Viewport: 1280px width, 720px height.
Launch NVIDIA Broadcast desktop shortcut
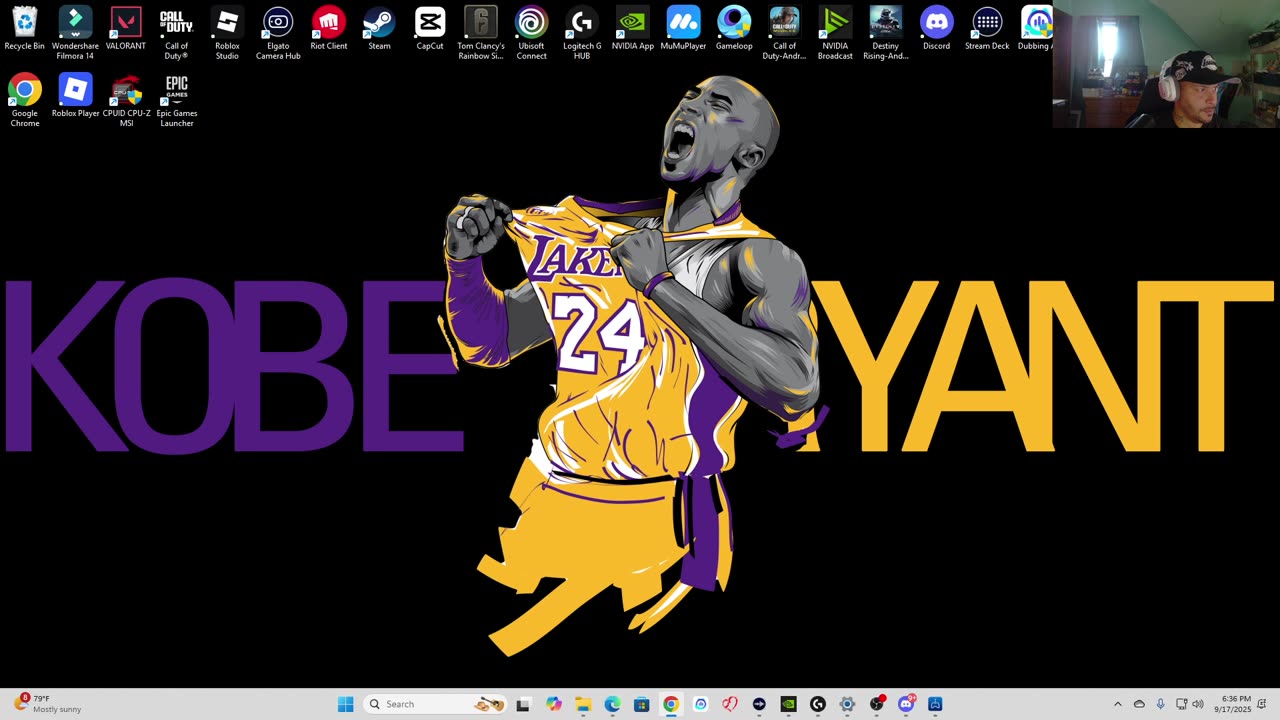click(x=835, y=33)
